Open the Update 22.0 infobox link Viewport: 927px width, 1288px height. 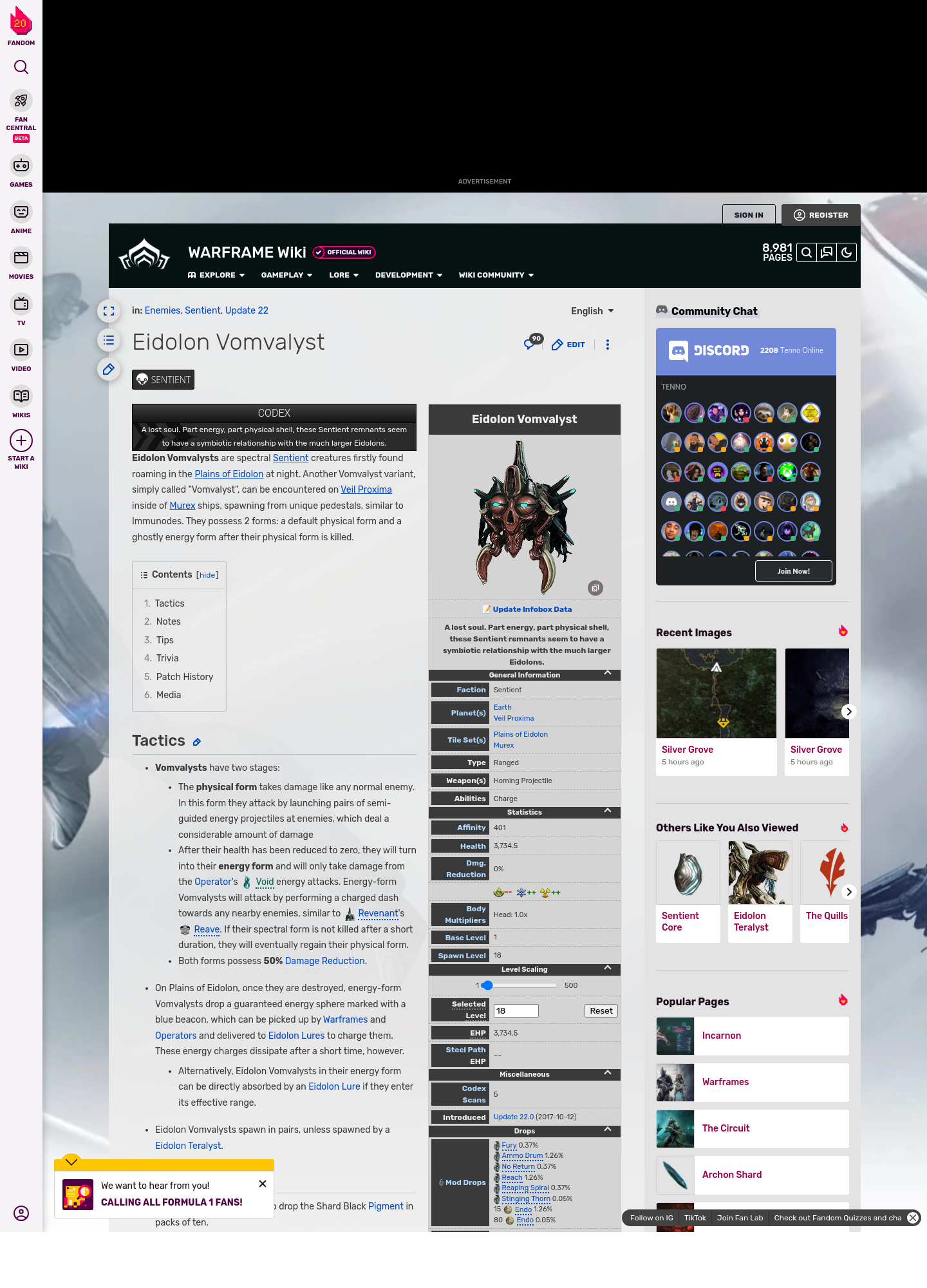pos(514,1117)
